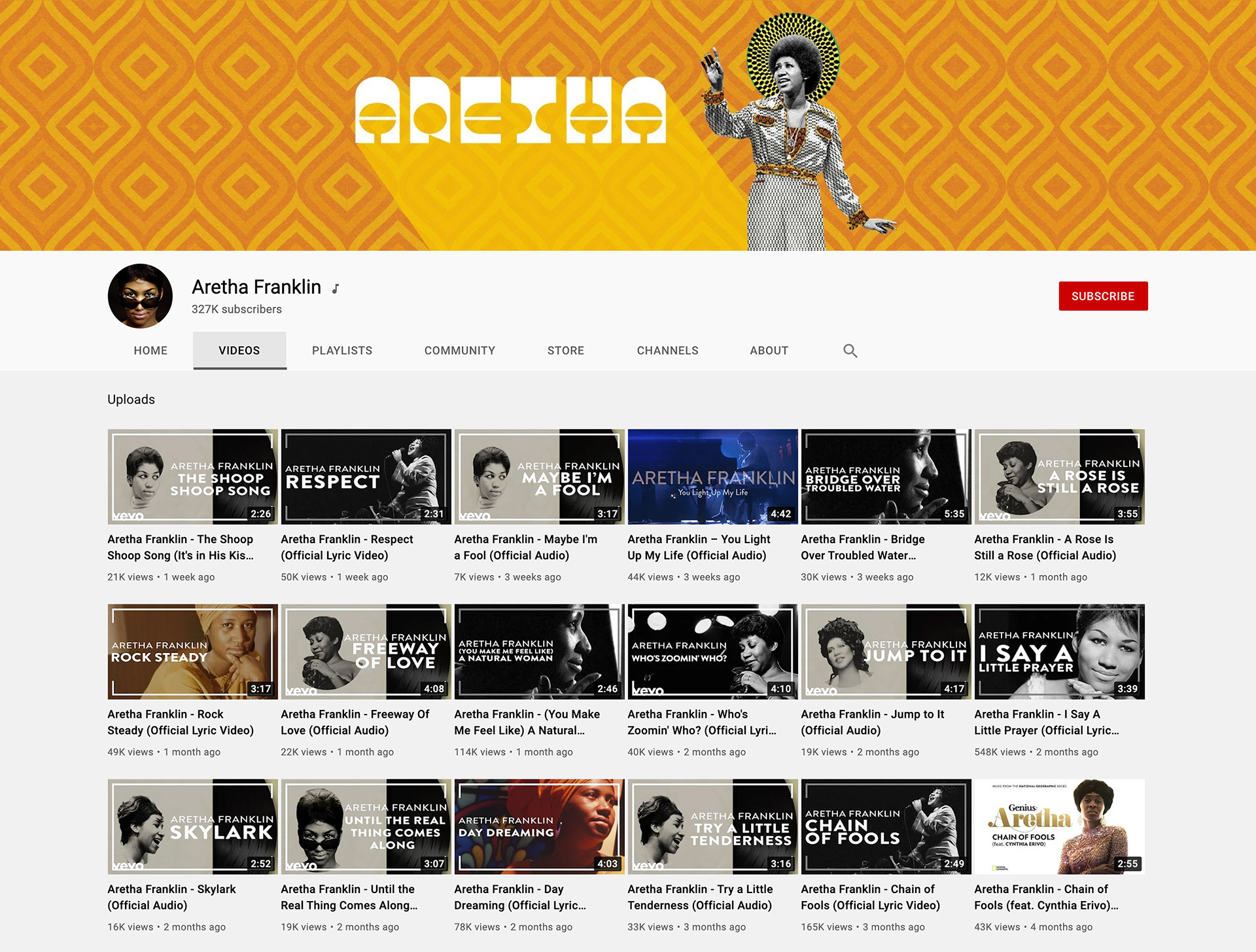1256x952 pixels.
Task: Click Who's Zoomin' Who? title link
Action: click(x=702, y=722)
